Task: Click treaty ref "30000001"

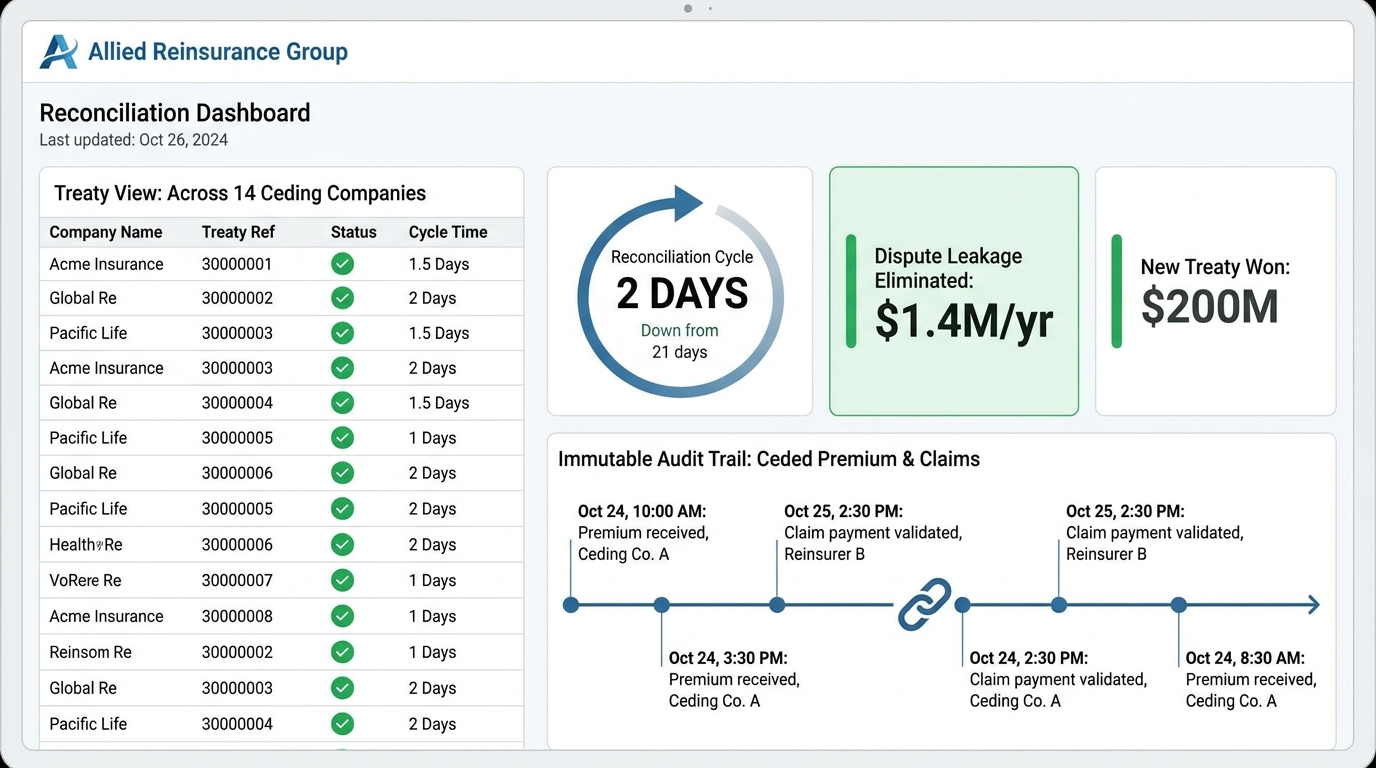Action: (237, 264)
